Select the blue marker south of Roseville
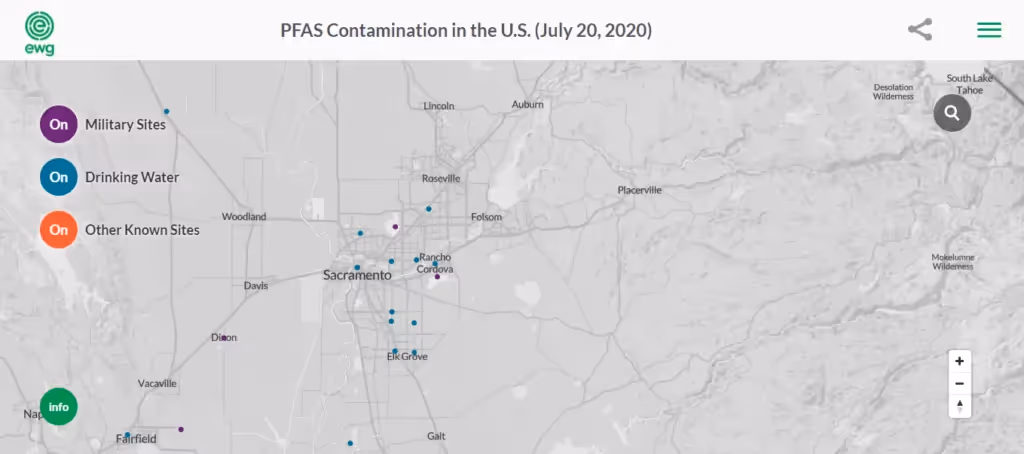Viewport: 1024px width, 454px height. tap(428, 209)
